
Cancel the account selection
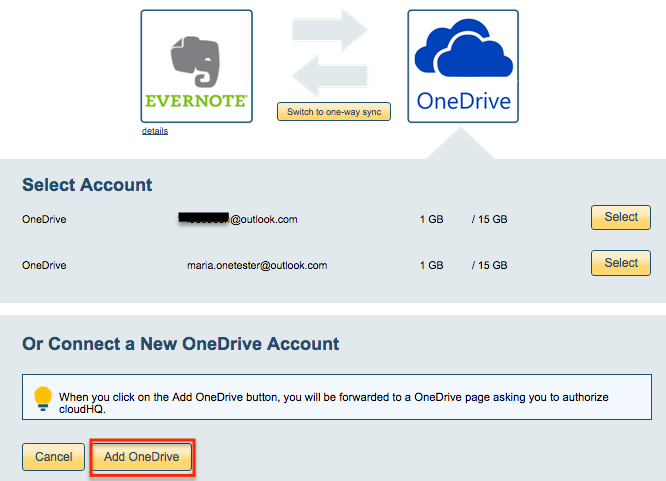coord(53,457)
